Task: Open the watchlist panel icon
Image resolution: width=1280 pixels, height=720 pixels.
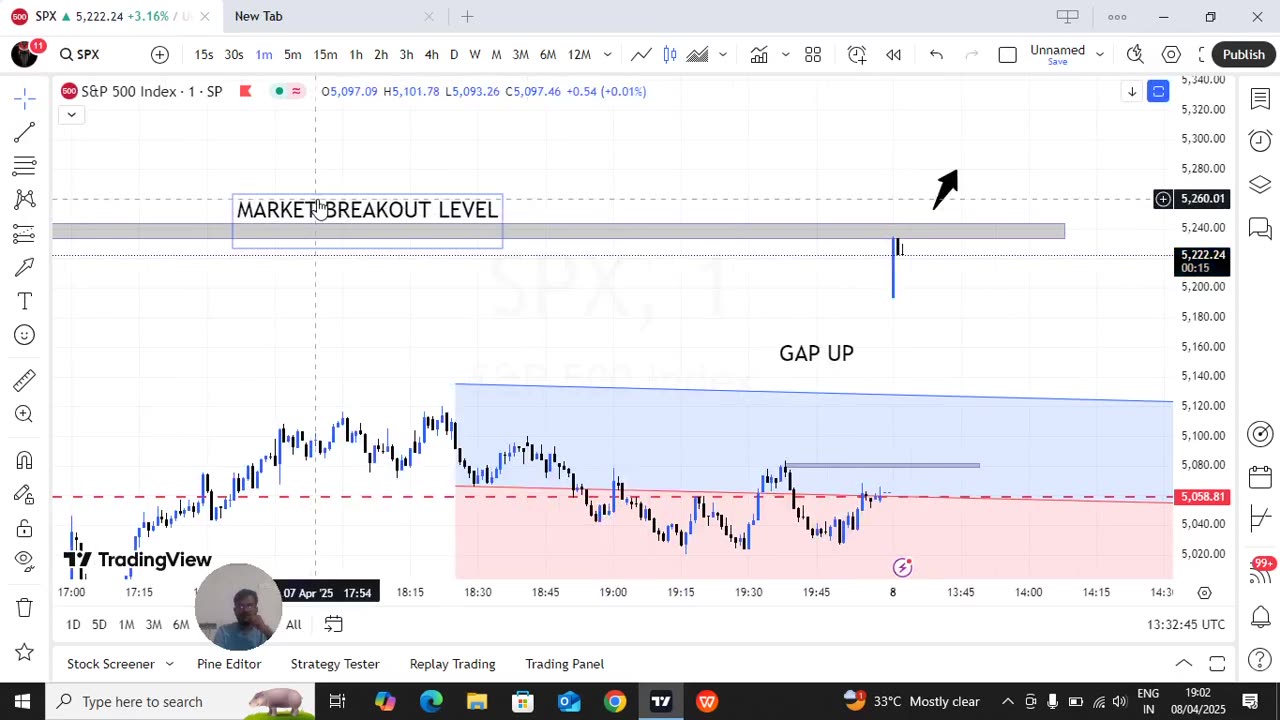Action: (x=1260, y=98)
